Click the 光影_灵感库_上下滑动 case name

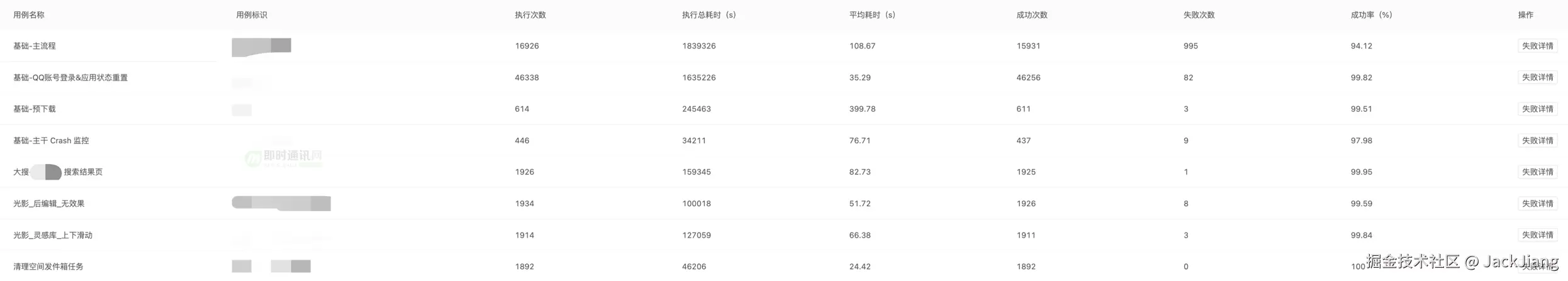(53, 235)
